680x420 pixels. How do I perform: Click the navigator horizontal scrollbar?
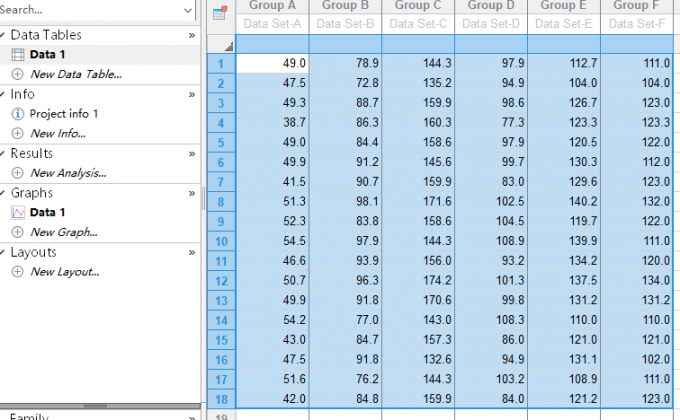click(100, 407)
